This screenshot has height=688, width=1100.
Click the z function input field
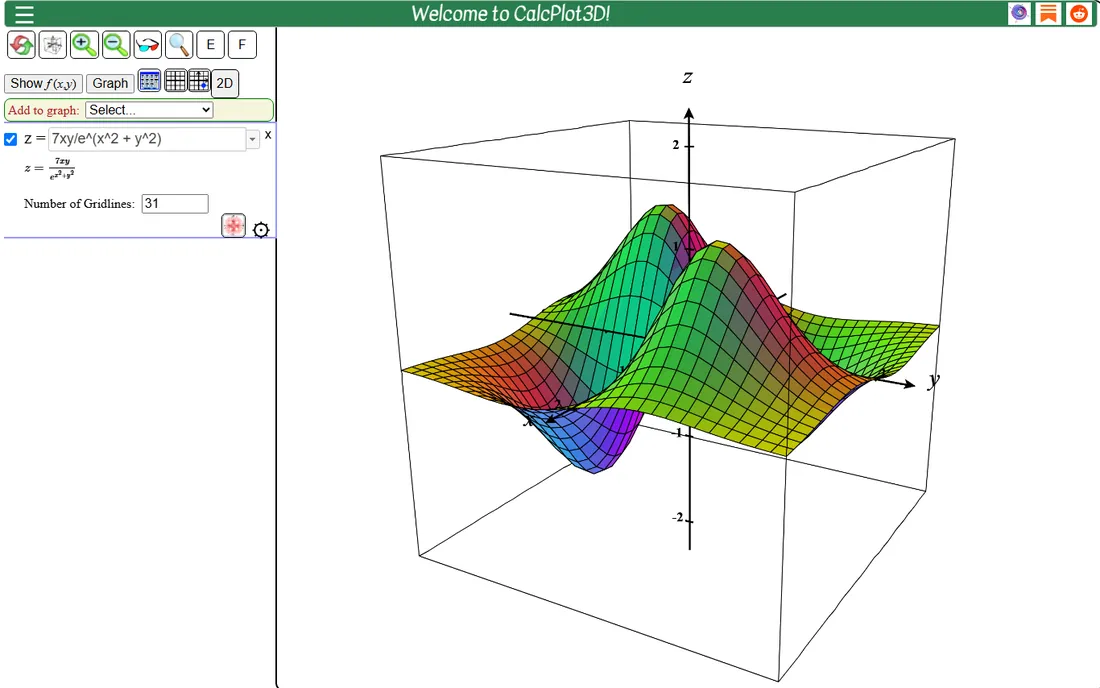pyautogui.click(x=147, y=139)
